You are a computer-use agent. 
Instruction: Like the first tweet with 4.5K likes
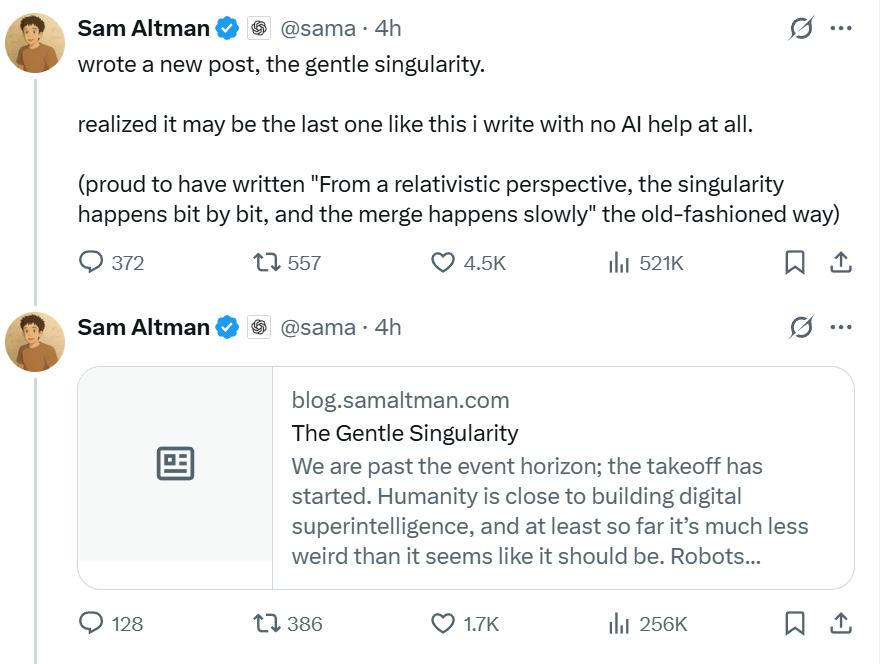tap(443, 262)
